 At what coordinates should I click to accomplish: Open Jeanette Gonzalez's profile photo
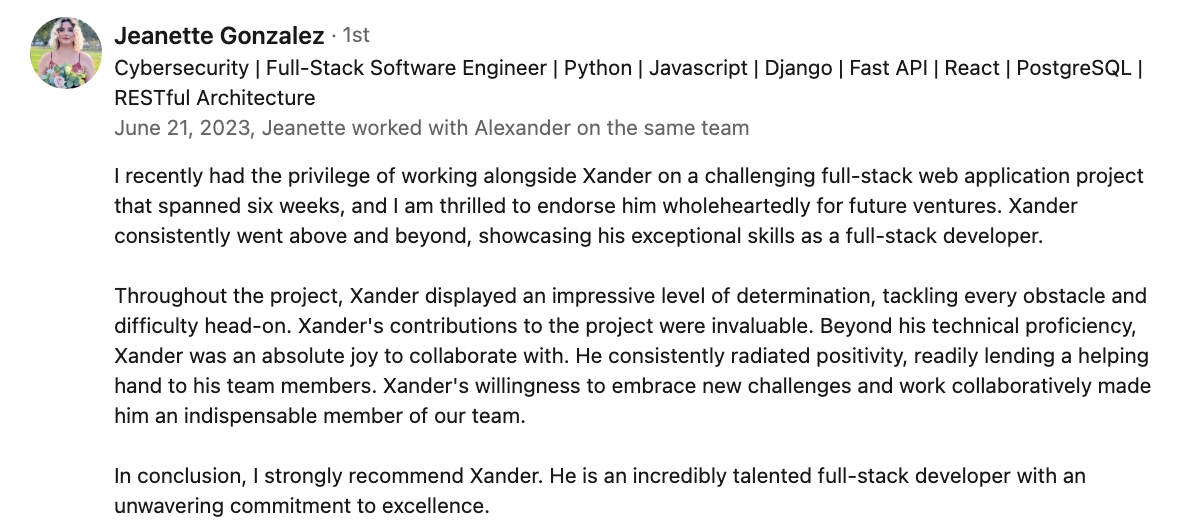click(66, 53)
